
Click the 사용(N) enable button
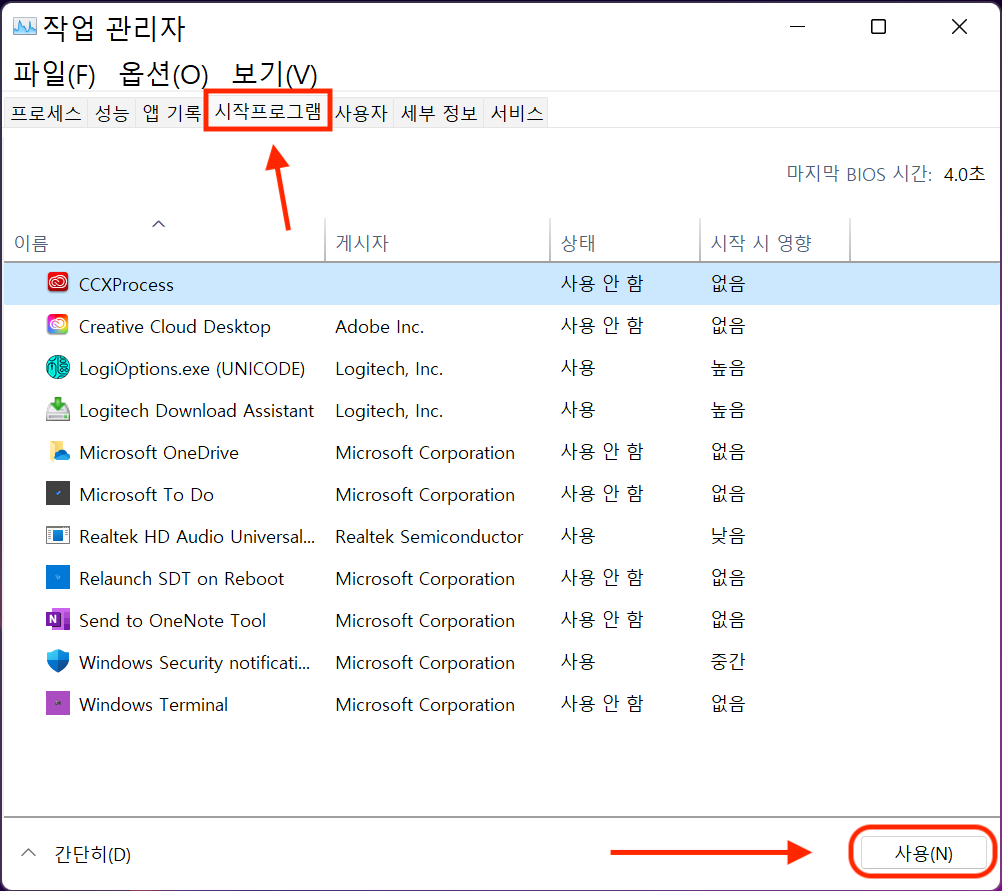tap(923, 853)
